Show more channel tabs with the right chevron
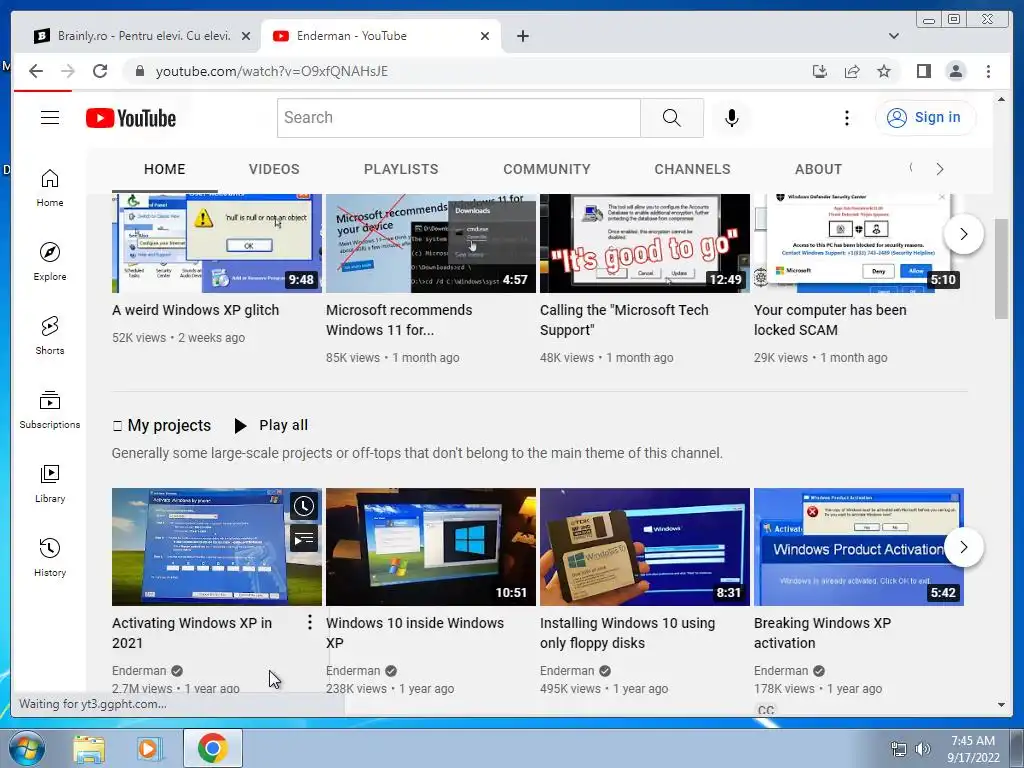 pos(939,169)
